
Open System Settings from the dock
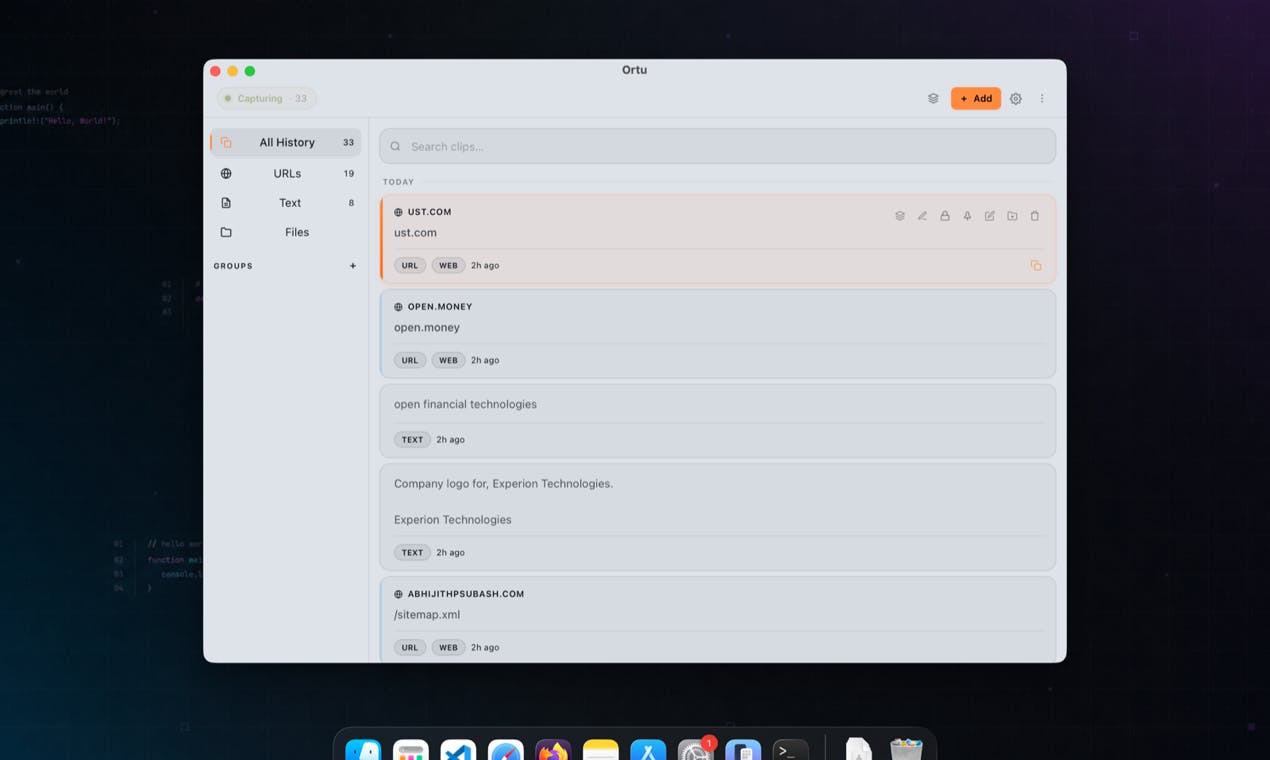pos(696,750)
